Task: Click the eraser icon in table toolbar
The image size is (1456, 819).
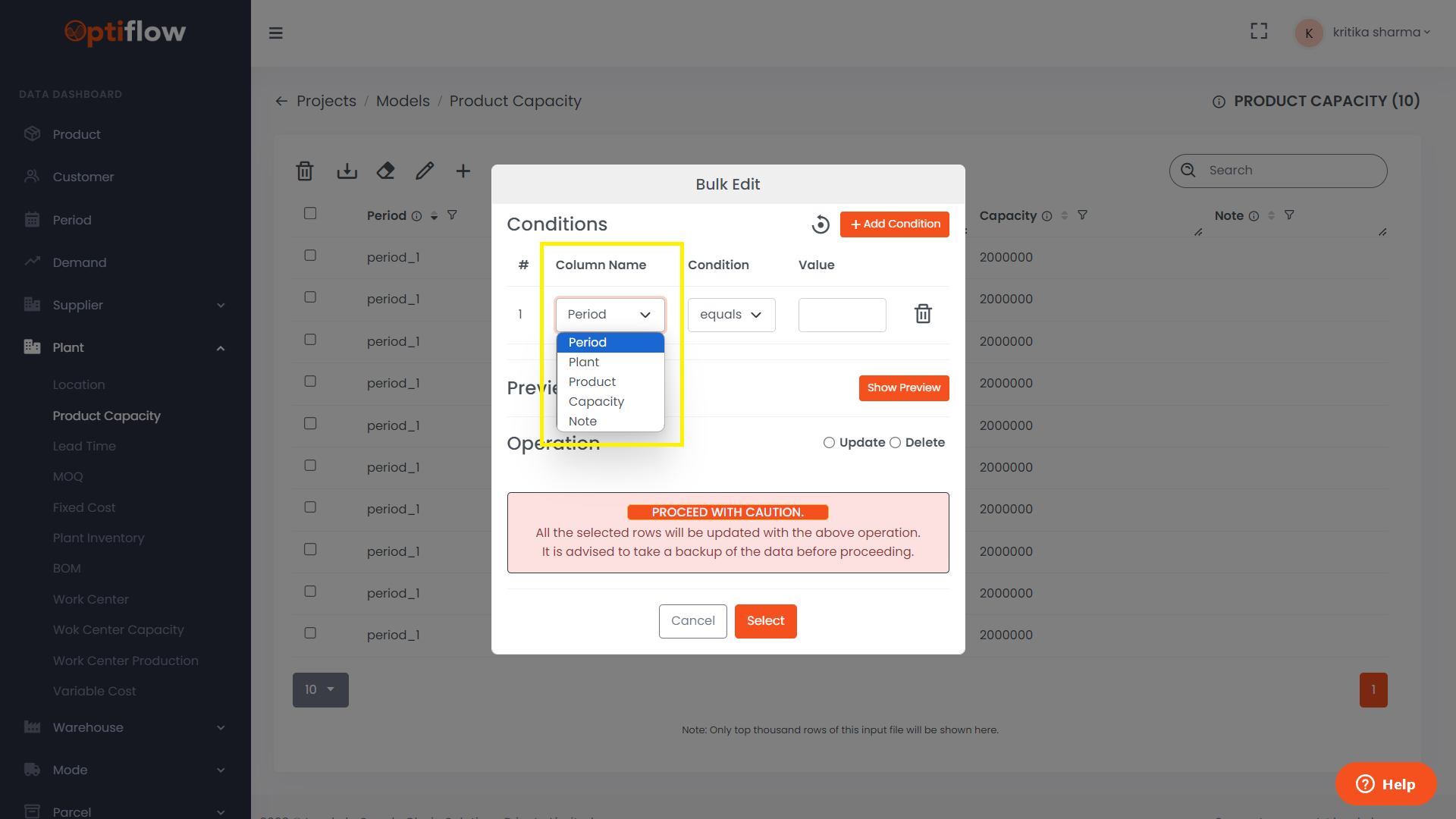Action: (x=385, y=171)
